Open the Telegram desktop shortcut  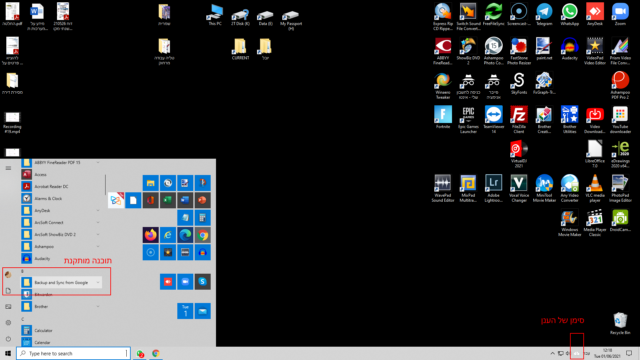coord(544,14)
